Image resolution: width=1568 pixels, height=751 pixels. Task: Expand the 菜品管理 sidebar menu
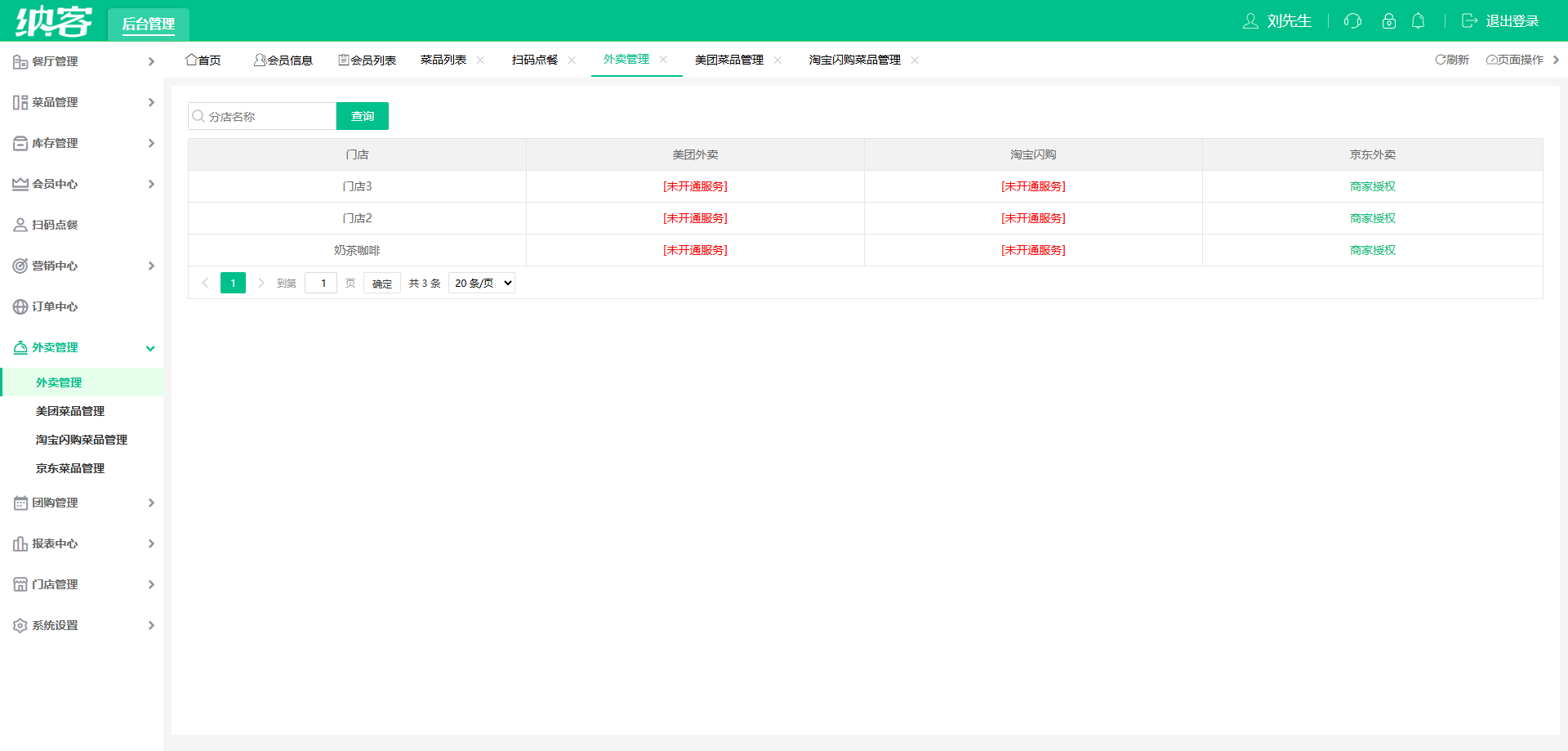pyautogui.click(x=82, y=102)
